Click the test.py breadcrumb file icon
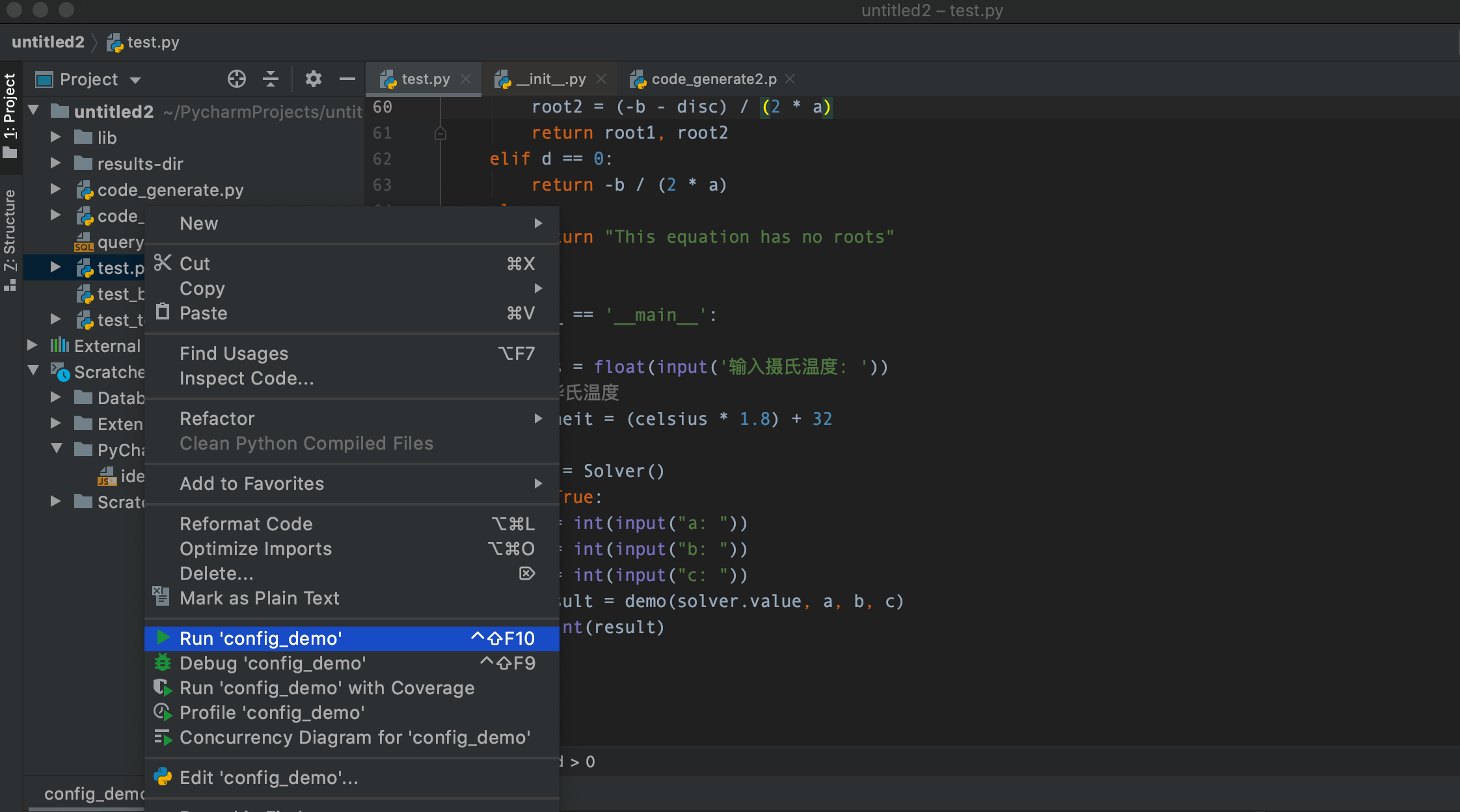 pos(115,43)
